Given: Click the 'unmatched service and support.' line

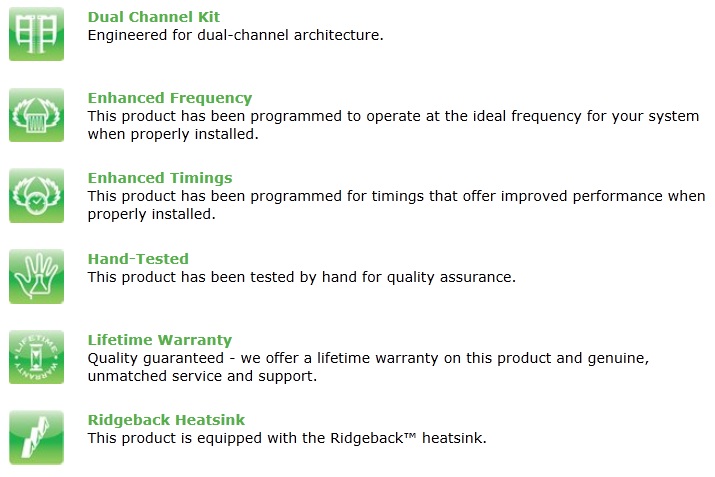Looking at the screenshot, I should (x=202, y=376).
